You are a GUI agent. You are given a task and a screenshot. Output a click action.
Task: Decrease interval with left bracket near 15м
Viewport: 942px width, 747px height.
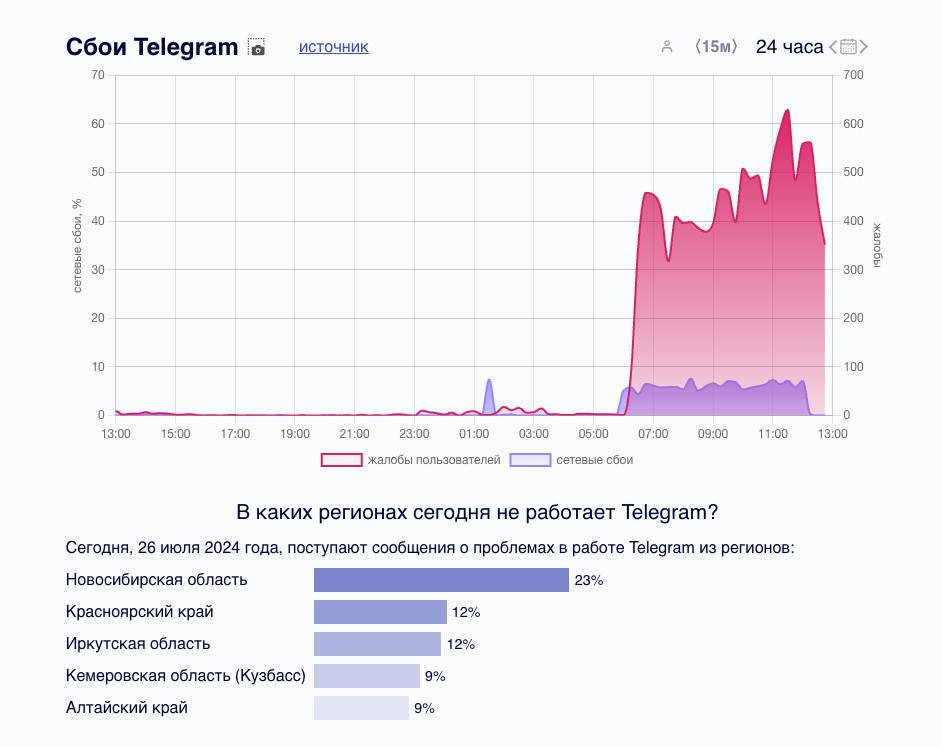[x=697, y=47]
